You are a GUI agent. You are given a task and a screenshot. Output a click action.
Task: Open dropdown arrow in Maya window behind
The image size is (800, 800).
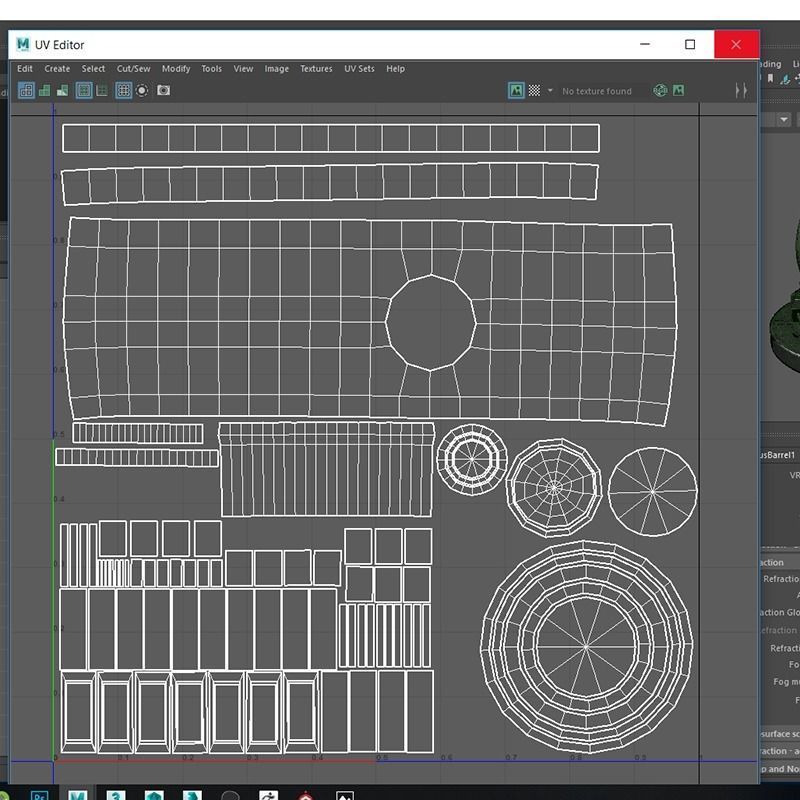click(x=784, y=120)
